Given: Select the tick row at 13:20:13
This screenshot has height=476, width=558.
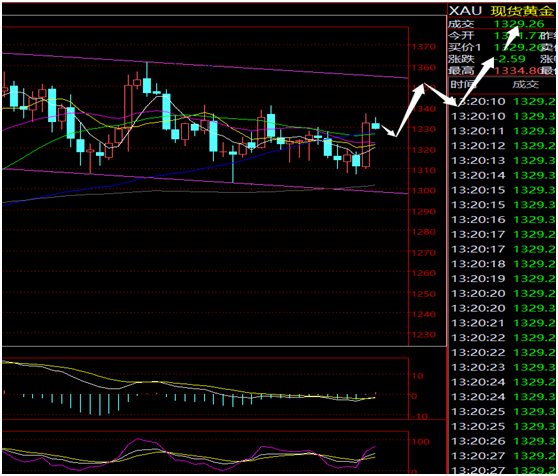Looking at the screenshot, I should coord(503,161).
